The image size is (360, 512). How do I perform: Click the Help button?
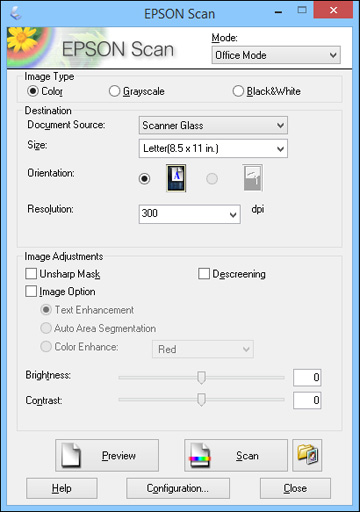pos(62,488)
